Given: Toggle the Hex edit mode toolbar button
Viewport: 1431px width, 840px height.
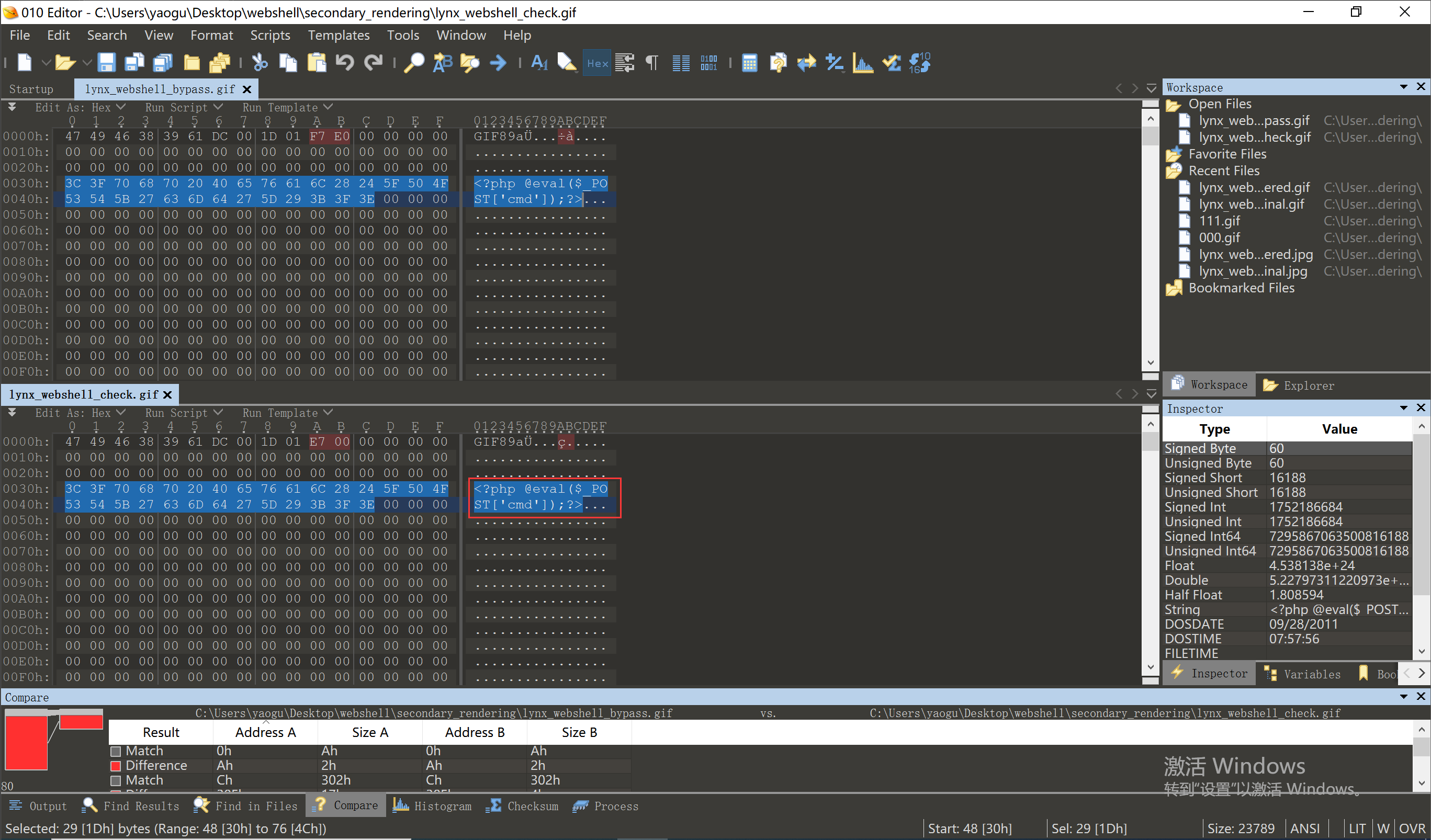Looking at the screenshot, I should [x=597, y=63].
